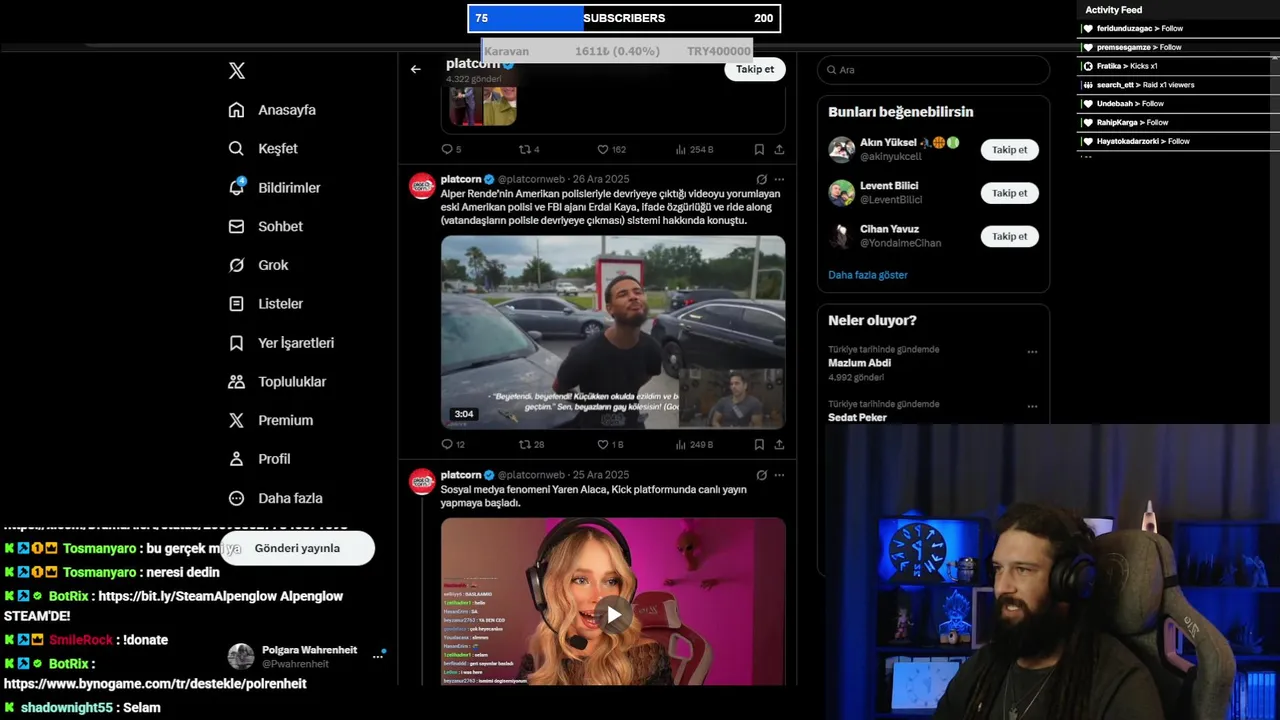
Task: Open more menu on 25 Ara post
Action: click(x=779, y=475)
